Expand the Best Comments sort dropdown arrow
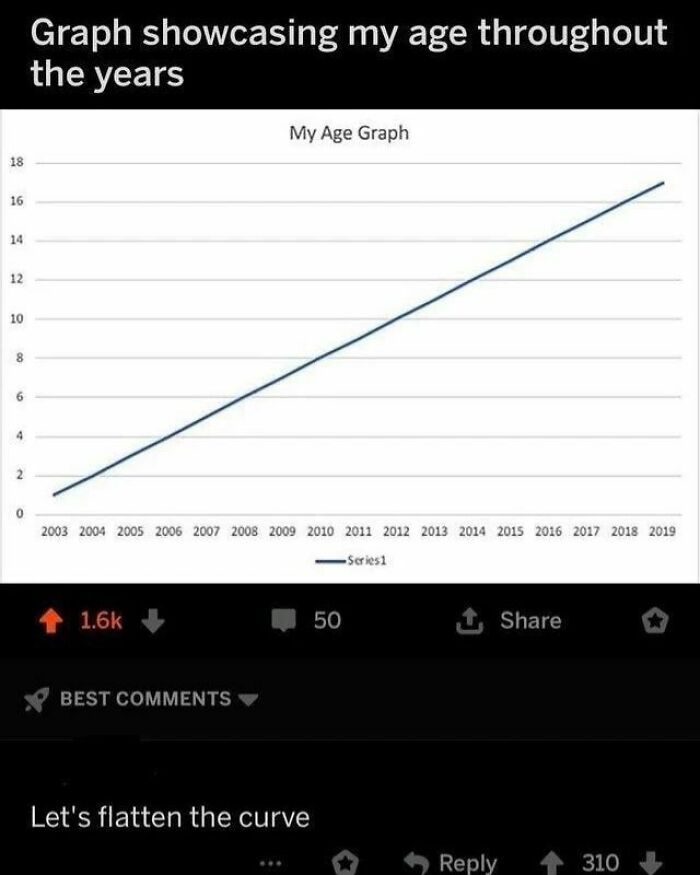This screenshot has width=700, height=875. click(x=250, y=699)
